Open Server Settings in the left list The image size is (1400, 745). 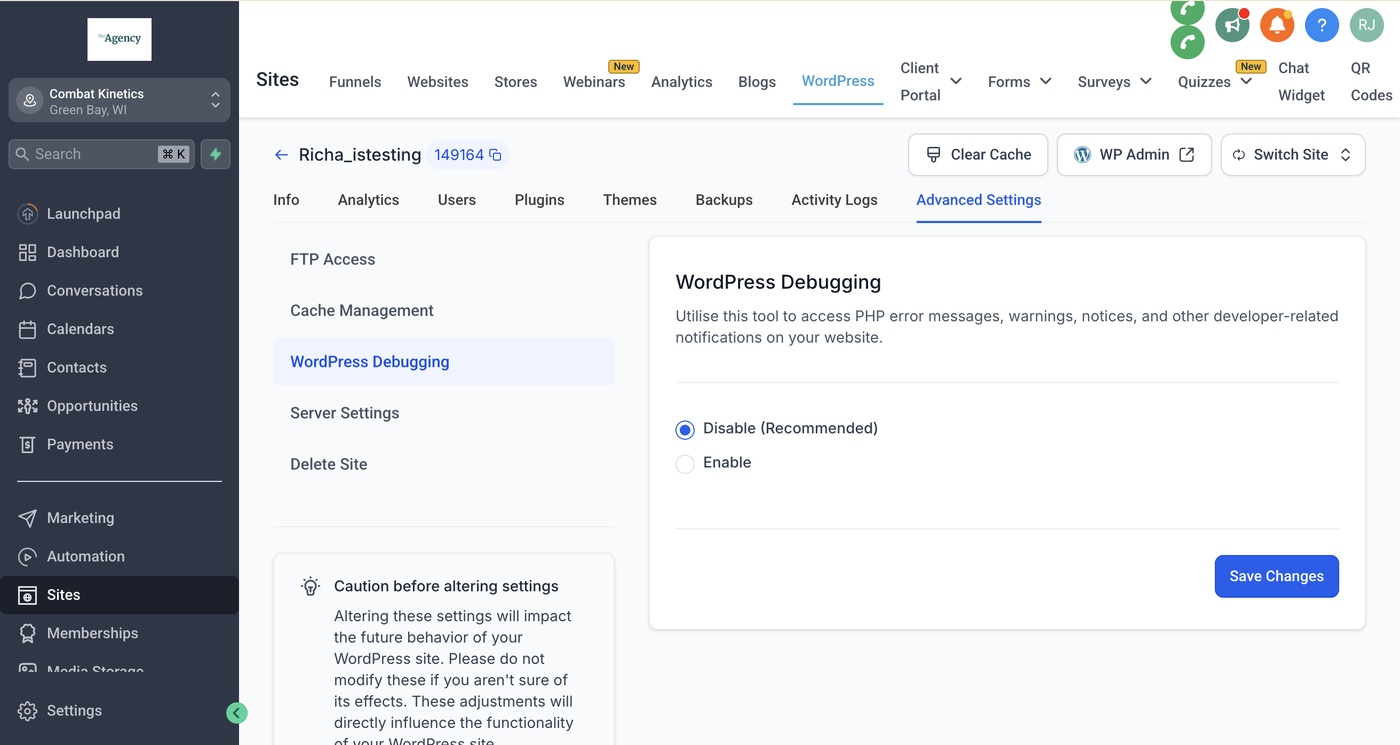345,413
